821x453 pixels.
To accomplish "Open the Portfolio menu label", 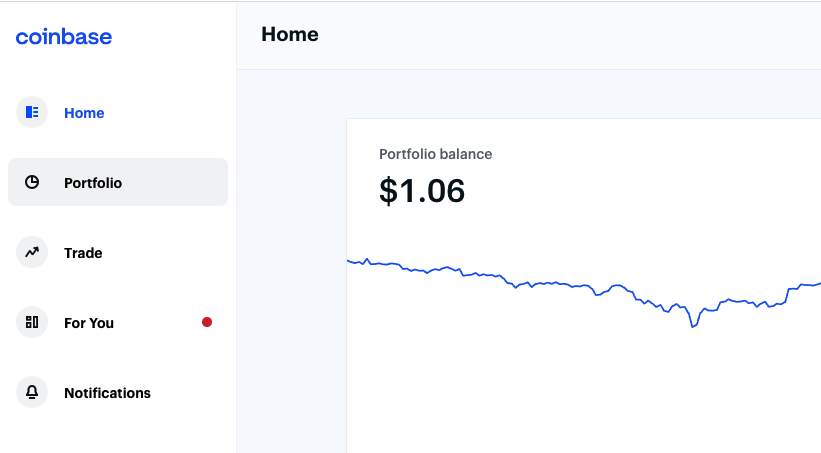I will 93,183.
